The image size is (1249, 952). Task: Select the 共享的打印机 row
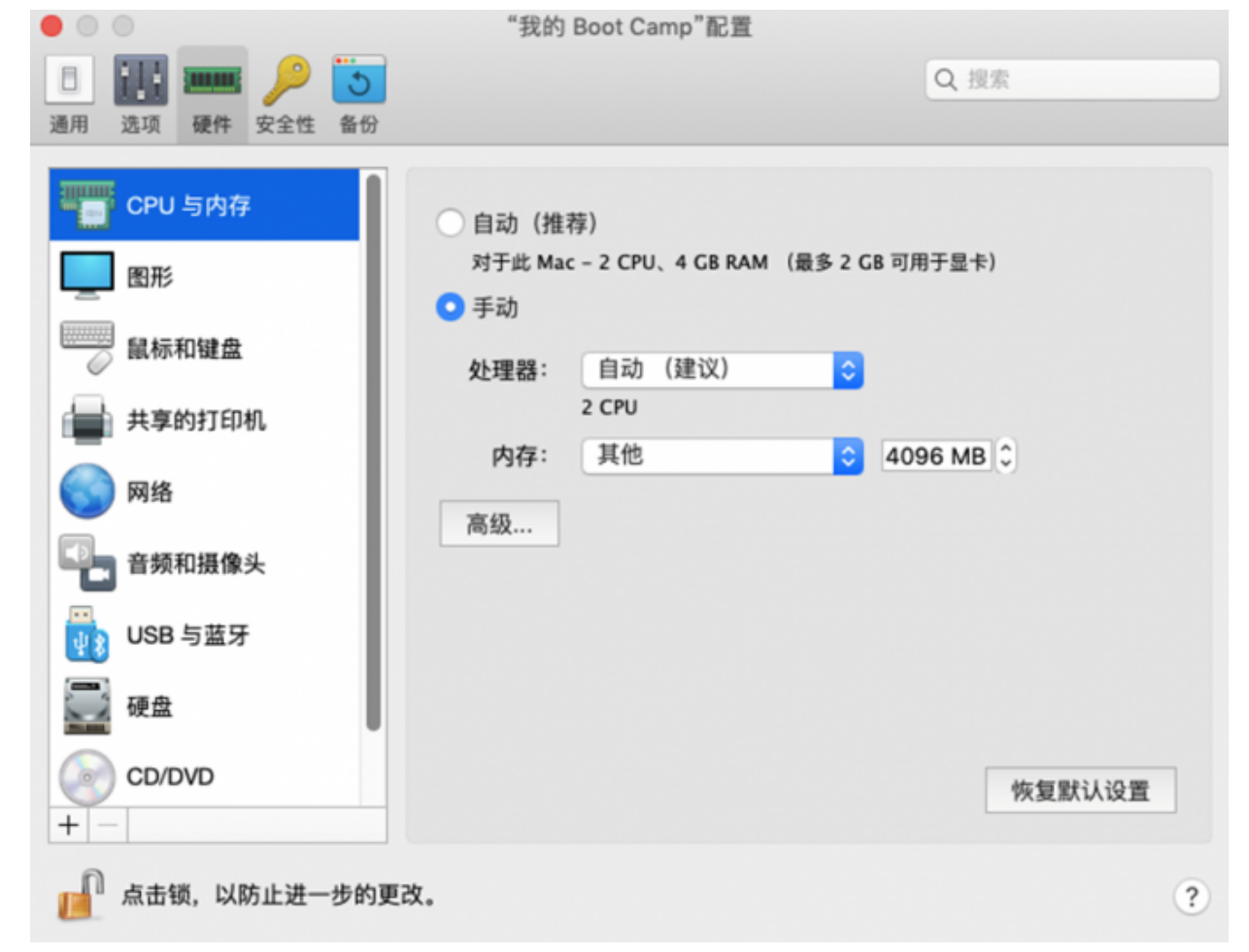[205, 420]
